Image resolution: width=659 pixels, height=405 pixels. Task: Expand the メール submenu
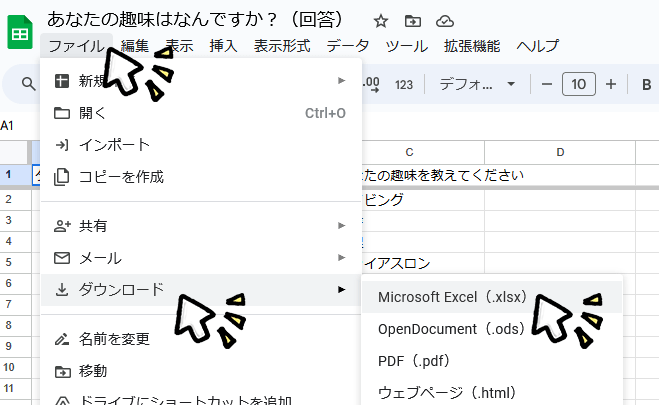click(200, 258)
